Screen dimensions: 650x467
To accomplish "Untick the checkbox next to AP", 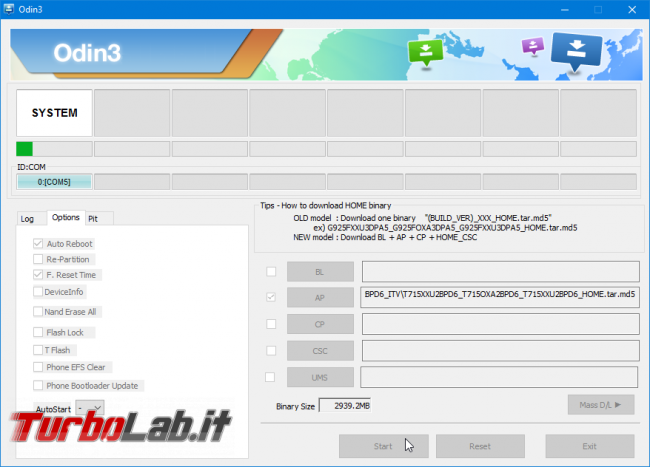I will [271, 297].
